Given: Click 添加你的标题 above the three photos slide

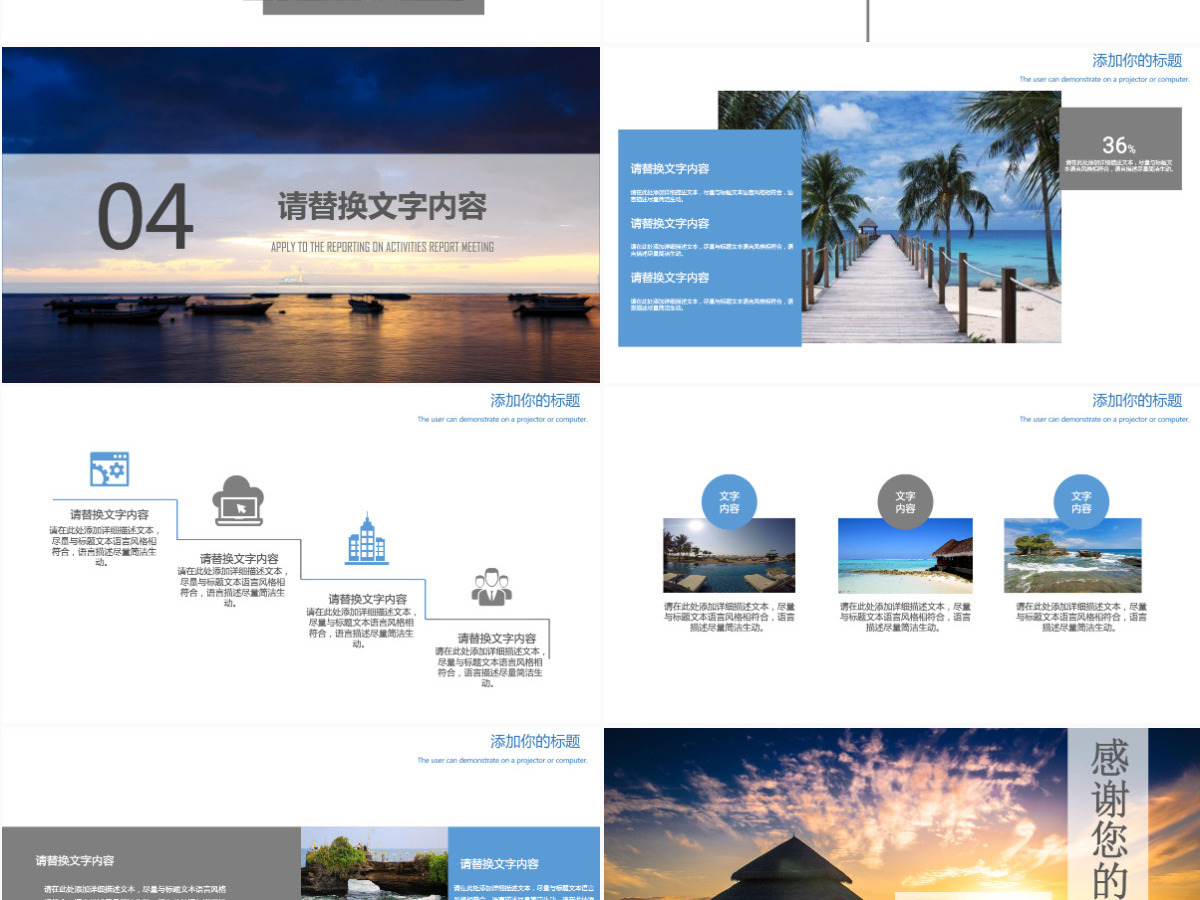Looking at the screenshot, I should pos(1137,400).
